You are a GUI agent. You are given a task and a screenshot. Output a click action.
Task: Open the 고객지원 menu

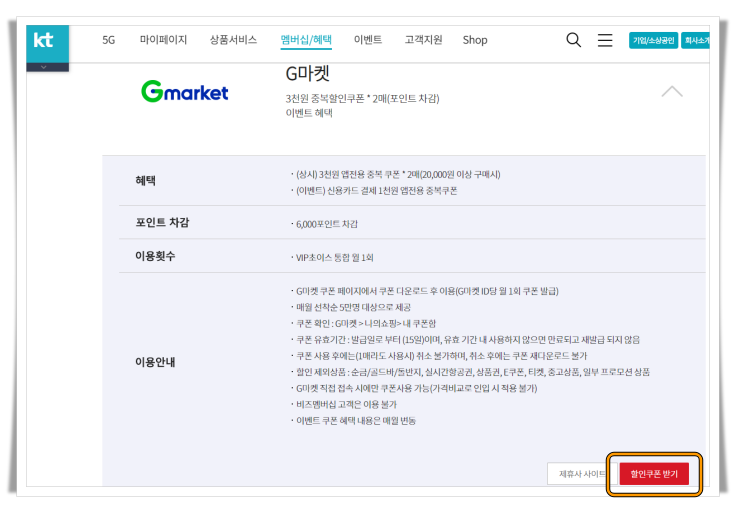pyautogui.click(x=423, y=39)
